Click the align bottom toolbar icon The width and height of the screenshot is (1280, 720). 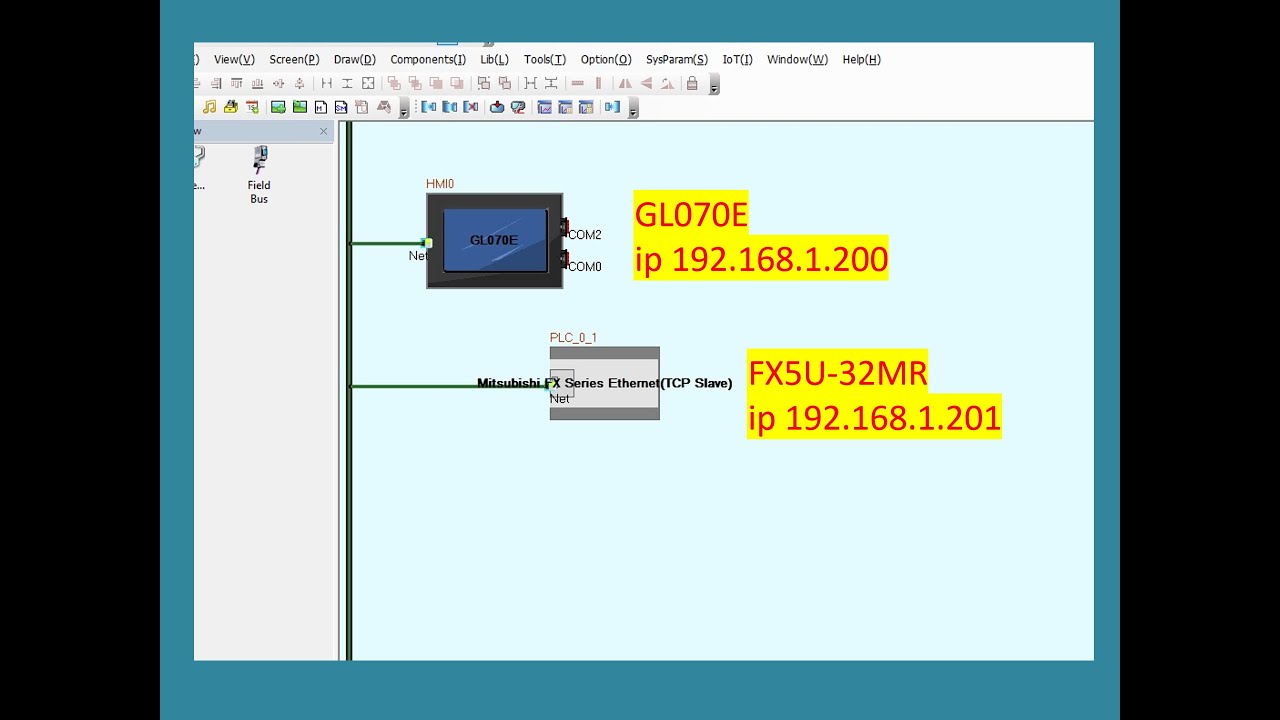pyautogui.click(x=257, y=84)
